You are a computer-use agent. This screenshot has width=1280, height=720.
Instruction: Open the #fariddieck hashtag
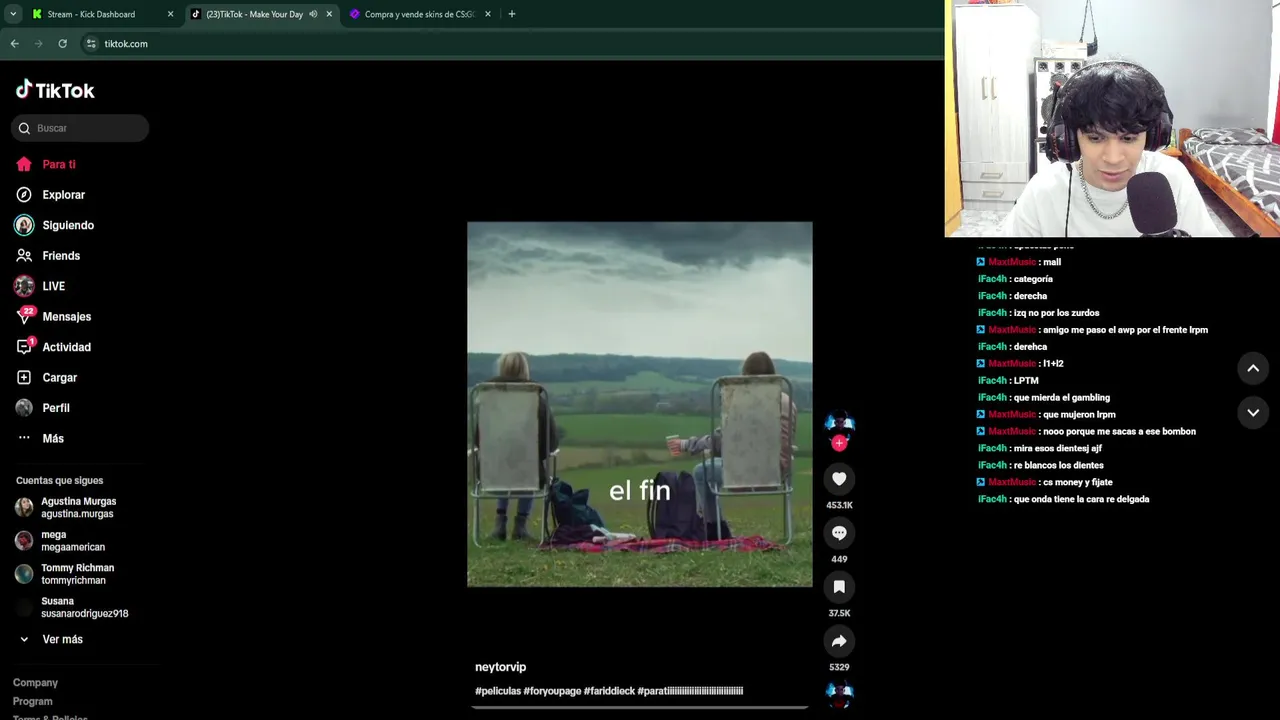pyautogui.click(x=609, y=691)
